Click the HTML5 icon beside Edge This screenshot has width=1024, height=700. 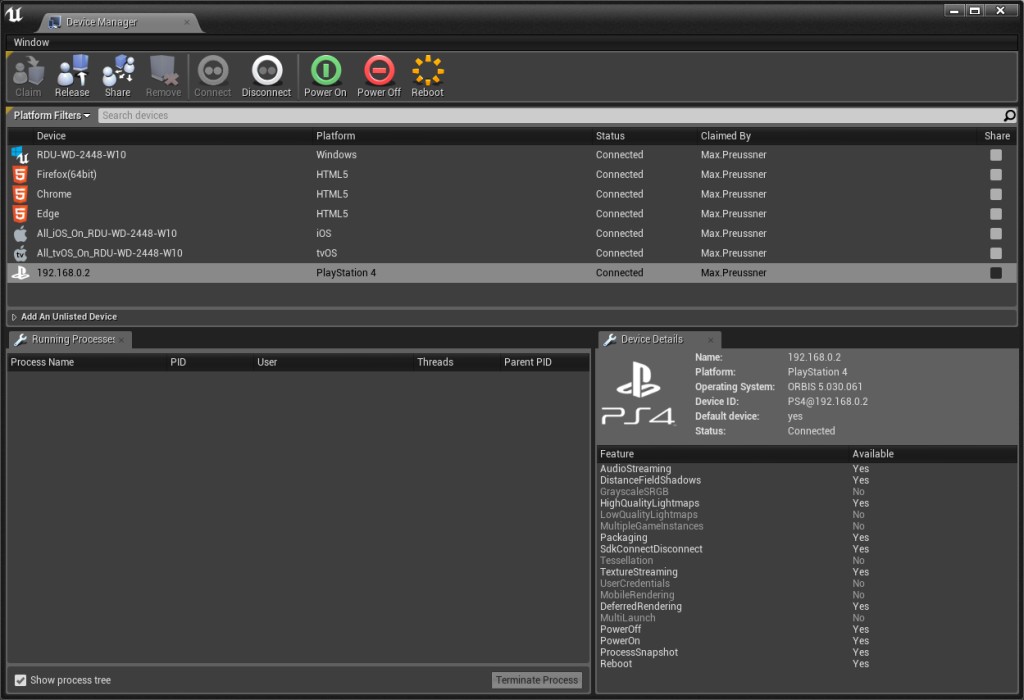(x=20, y=214)
